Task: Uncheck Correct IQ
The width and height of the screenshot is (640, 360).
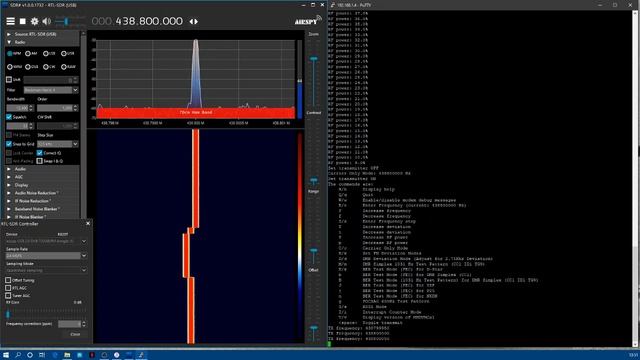Action: point(40,153)
